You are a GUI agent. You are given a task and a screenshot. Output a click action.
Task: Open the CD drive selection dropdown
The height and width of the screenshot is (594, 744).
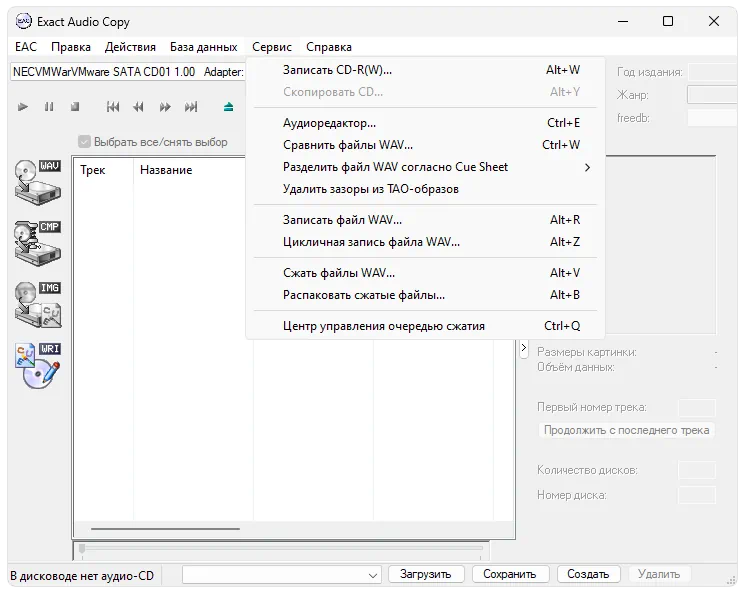[x=128, y=72]
